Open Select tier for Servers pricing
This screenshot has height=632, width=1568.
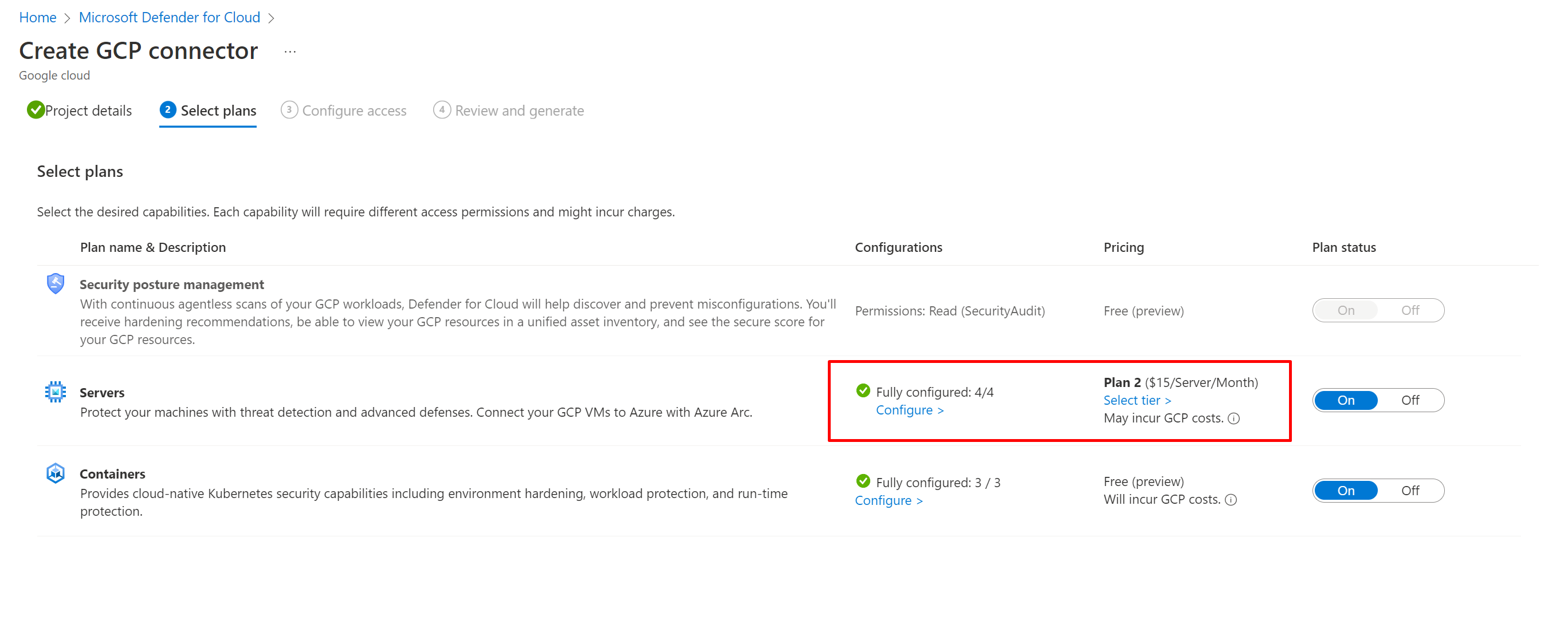click(1137, 400)
